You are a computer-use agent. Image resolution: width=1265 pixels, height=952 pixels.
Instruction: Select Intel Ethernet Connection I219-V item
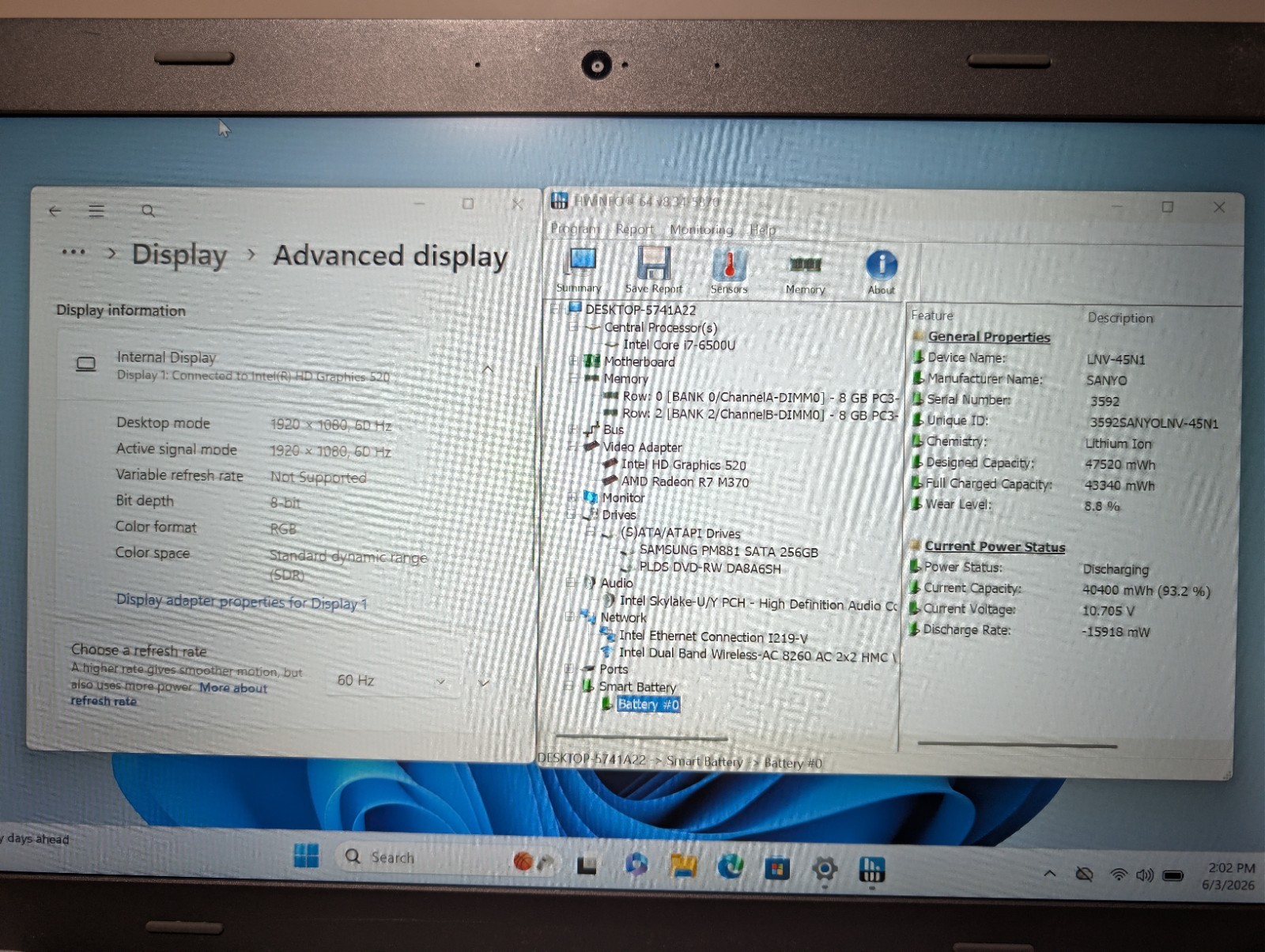point(713,636)
